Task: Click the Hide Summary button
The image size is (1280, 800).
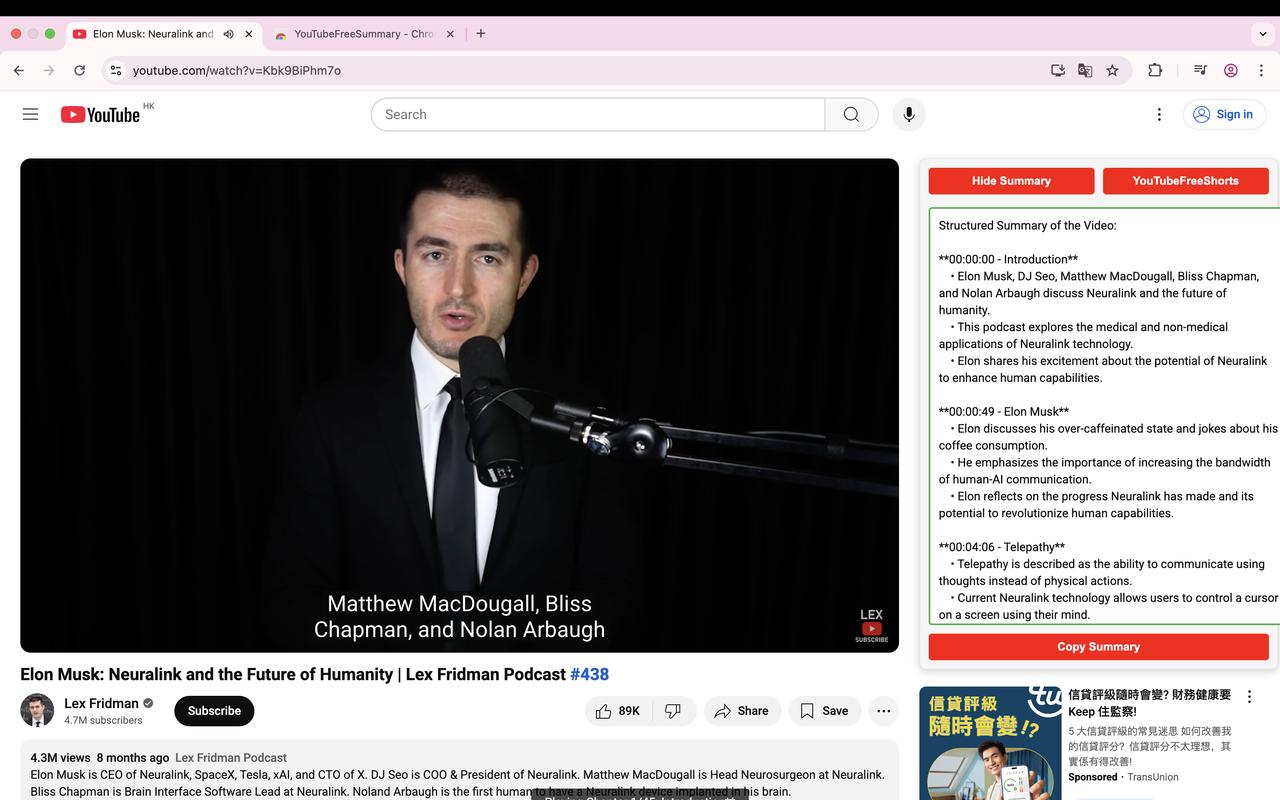Action: point(1011,181)
